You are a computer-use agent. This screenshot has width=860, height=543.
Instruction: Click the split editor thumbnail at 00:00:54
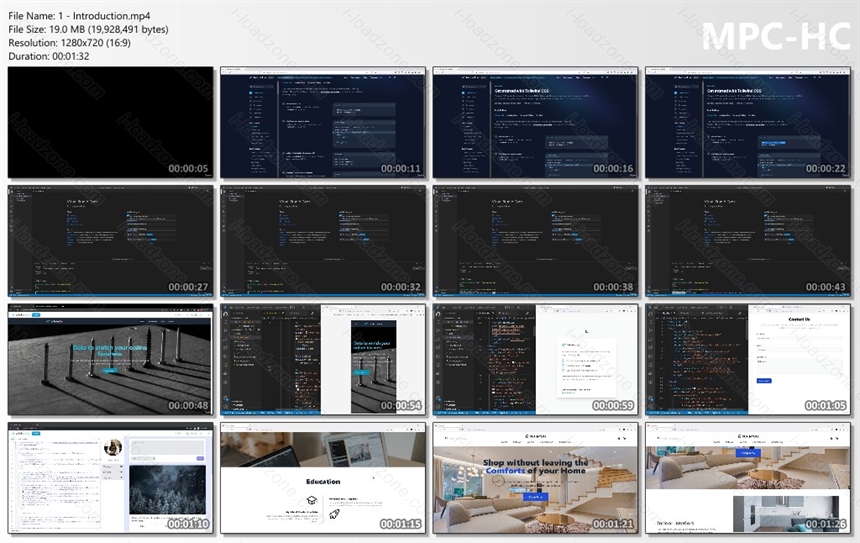click(323, 359)
